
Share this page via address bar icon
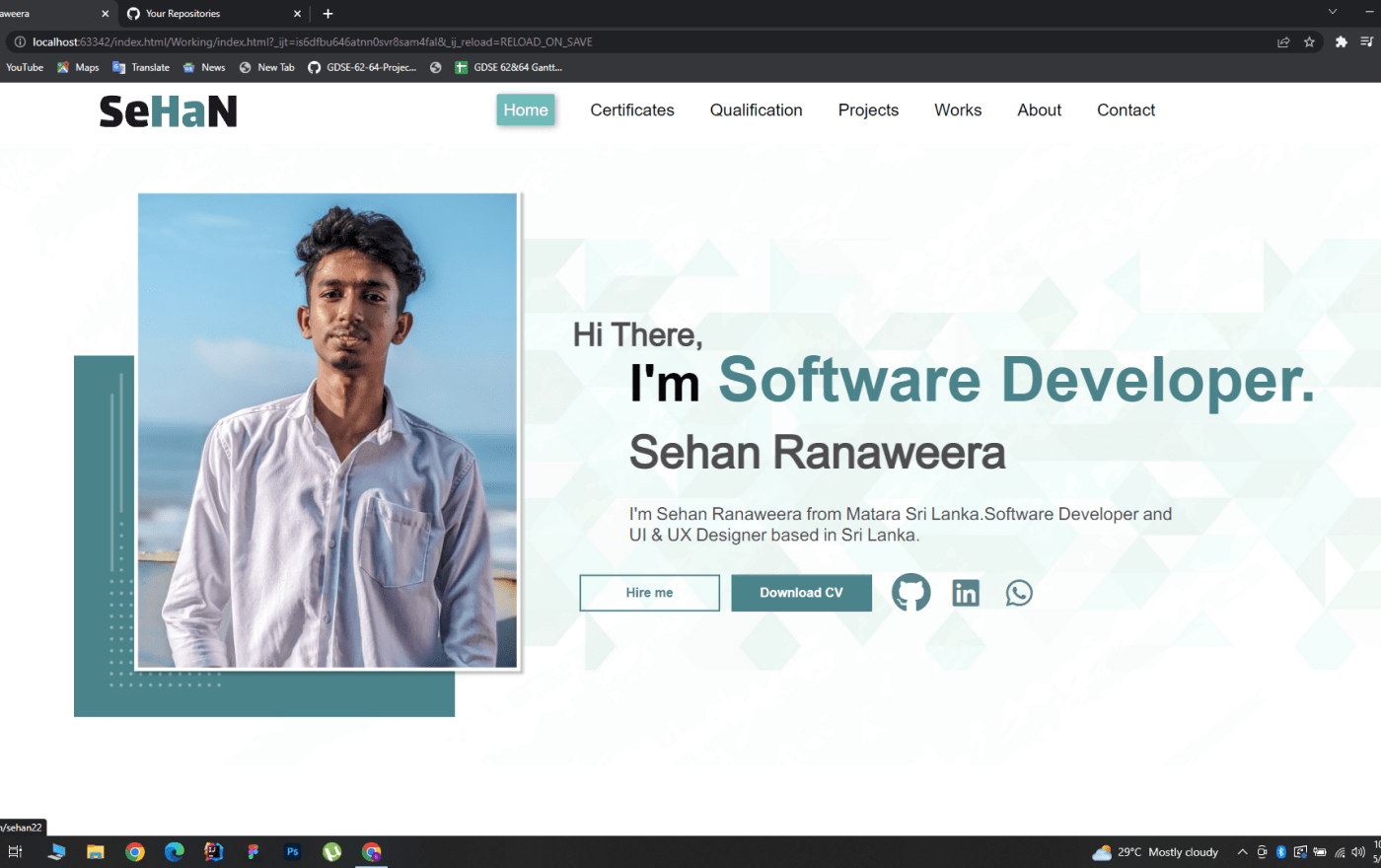pyautogui.click(x=1283, y=42)
